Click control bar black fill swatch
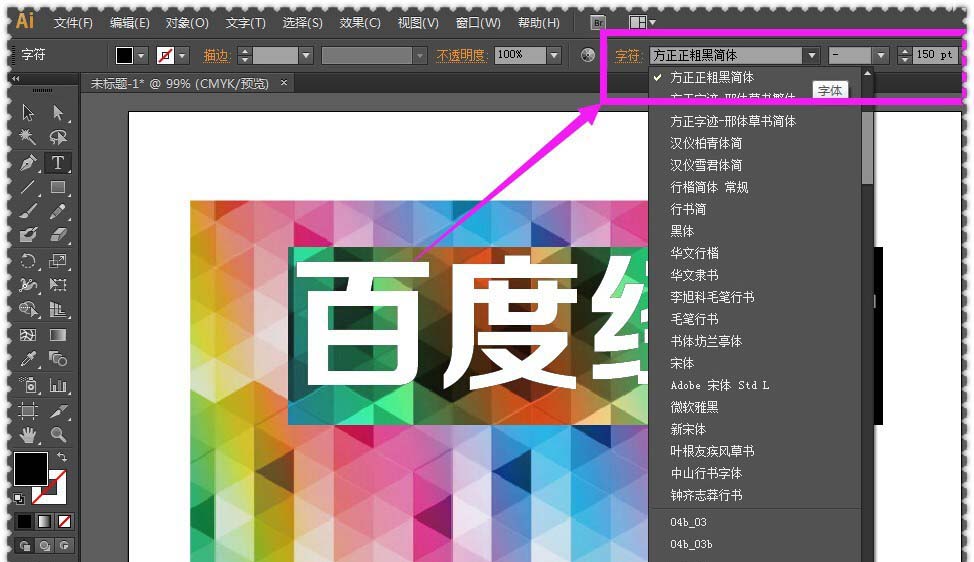 [x=124, y=55]
